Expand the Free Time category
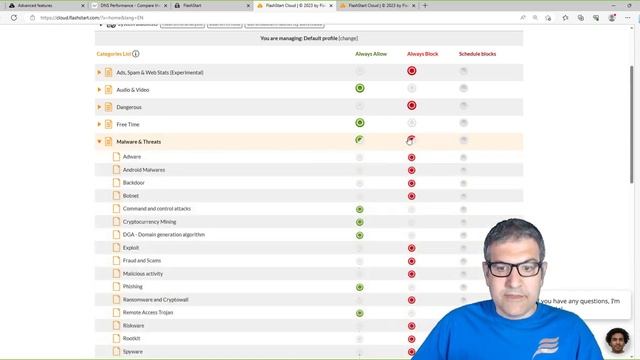640x360 pixels. click(99, 124)
